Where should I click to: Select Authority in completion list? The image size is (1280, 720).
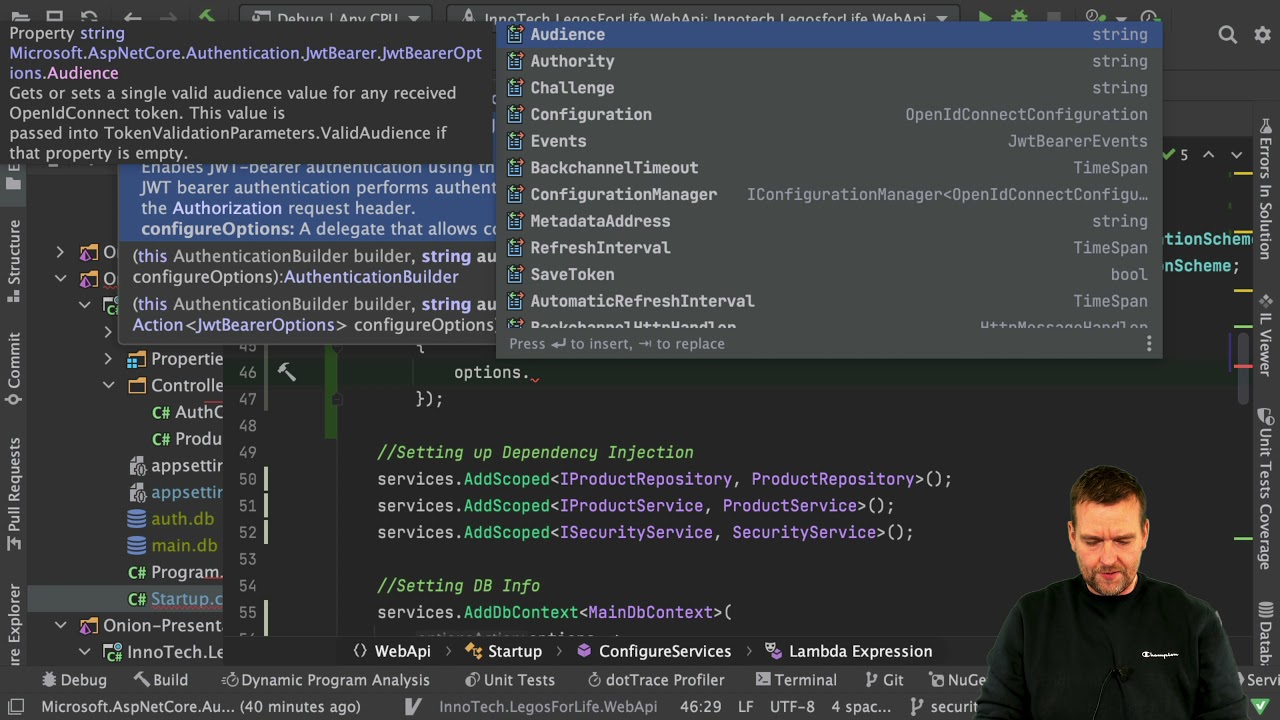[828, 61]
